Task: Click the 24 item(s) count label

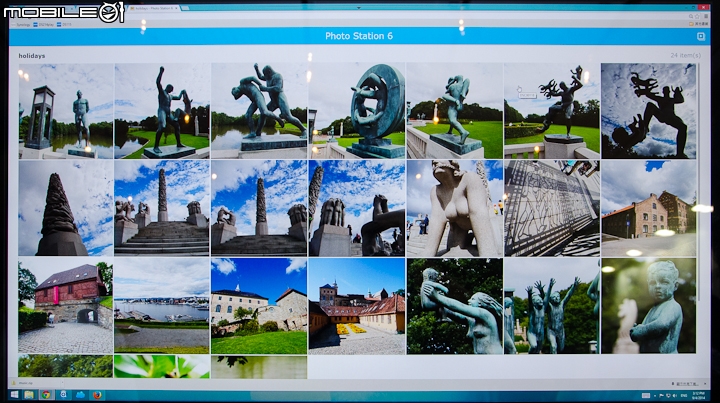Action: coord(686,55)
